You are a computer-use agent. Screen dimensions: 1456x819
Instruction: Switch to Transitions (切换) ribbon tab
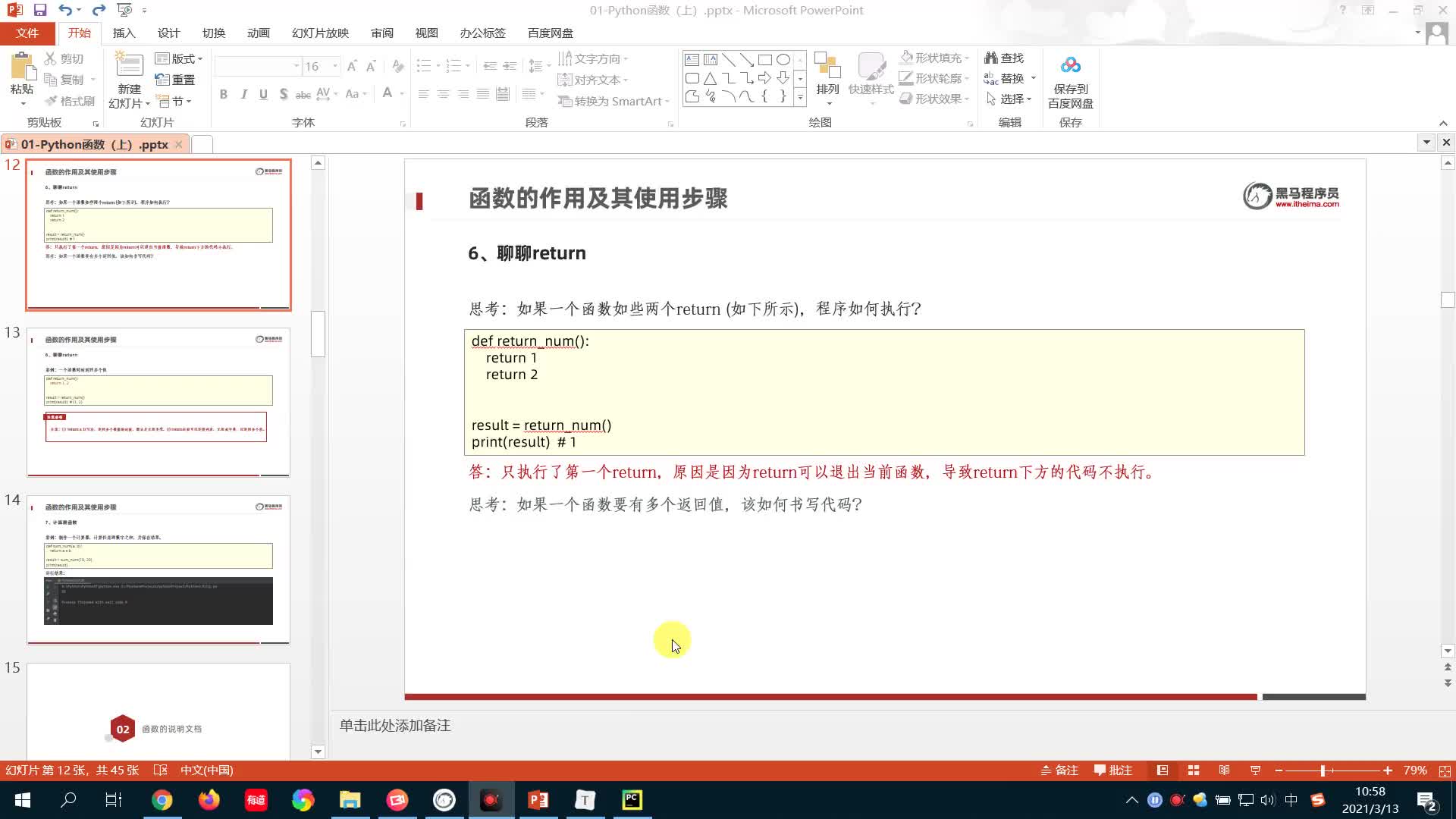(213, 33)
